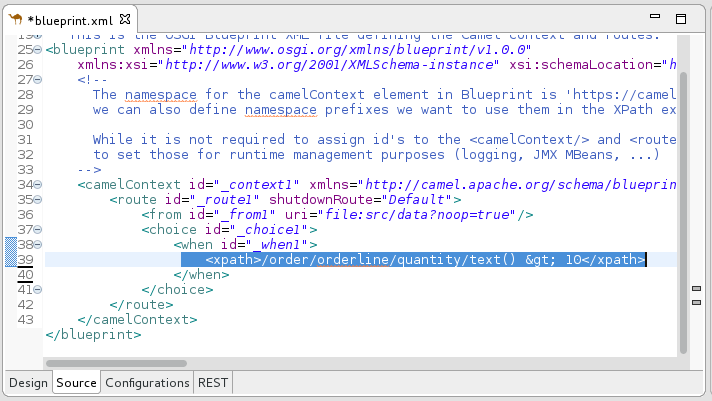Viewport: 712px width, 401px height.
Task: Fold the when element at line 38
Action: point(38,244)
